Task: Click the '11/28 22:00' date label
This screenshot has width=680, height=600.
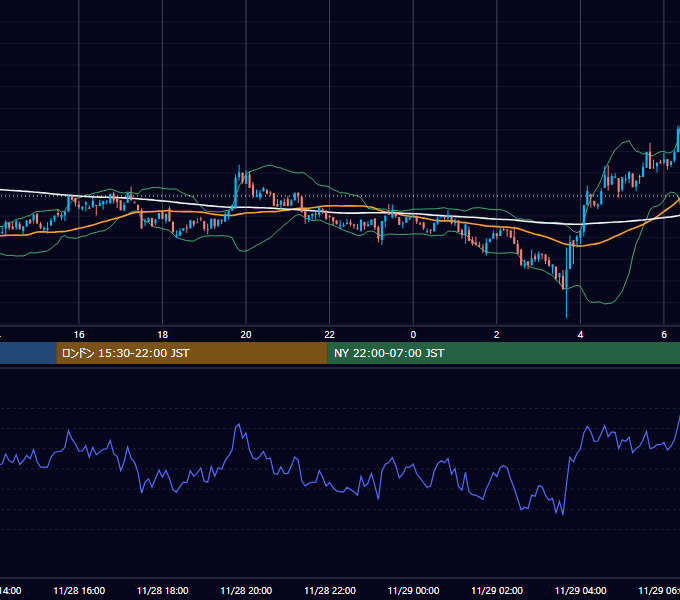Action: [x=330, y=591]
